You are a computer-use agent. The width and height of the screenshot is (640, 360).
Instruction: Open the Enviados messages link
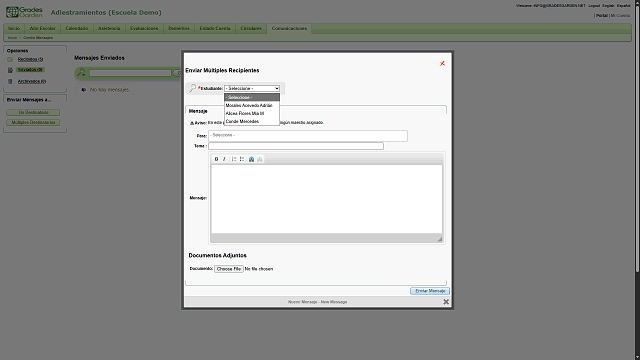click(30, 70)
